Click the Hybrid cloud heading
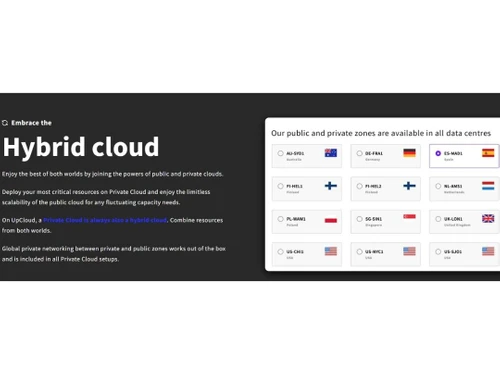500x375 pixels. point(81,147)
